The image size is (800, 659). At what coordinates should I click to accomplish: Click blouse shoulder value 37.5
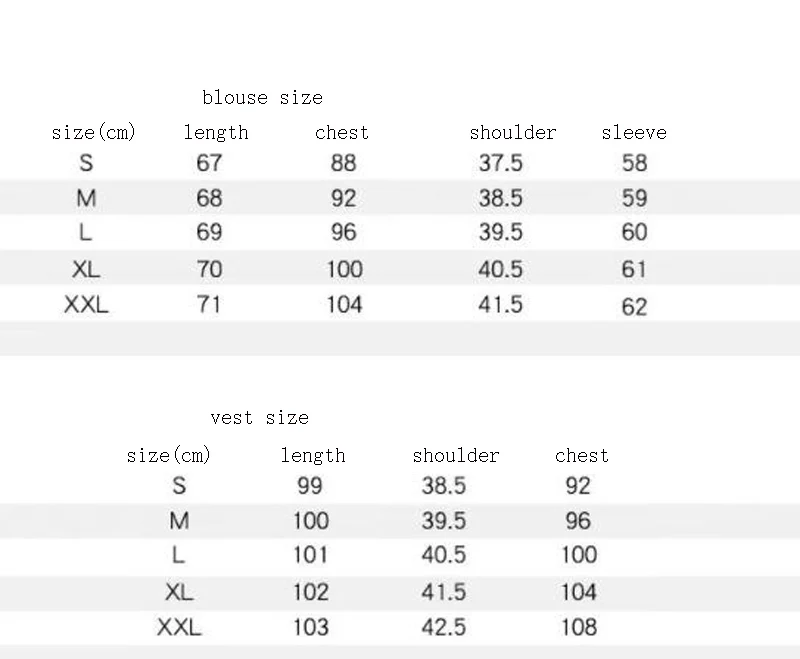pos(500,163)
